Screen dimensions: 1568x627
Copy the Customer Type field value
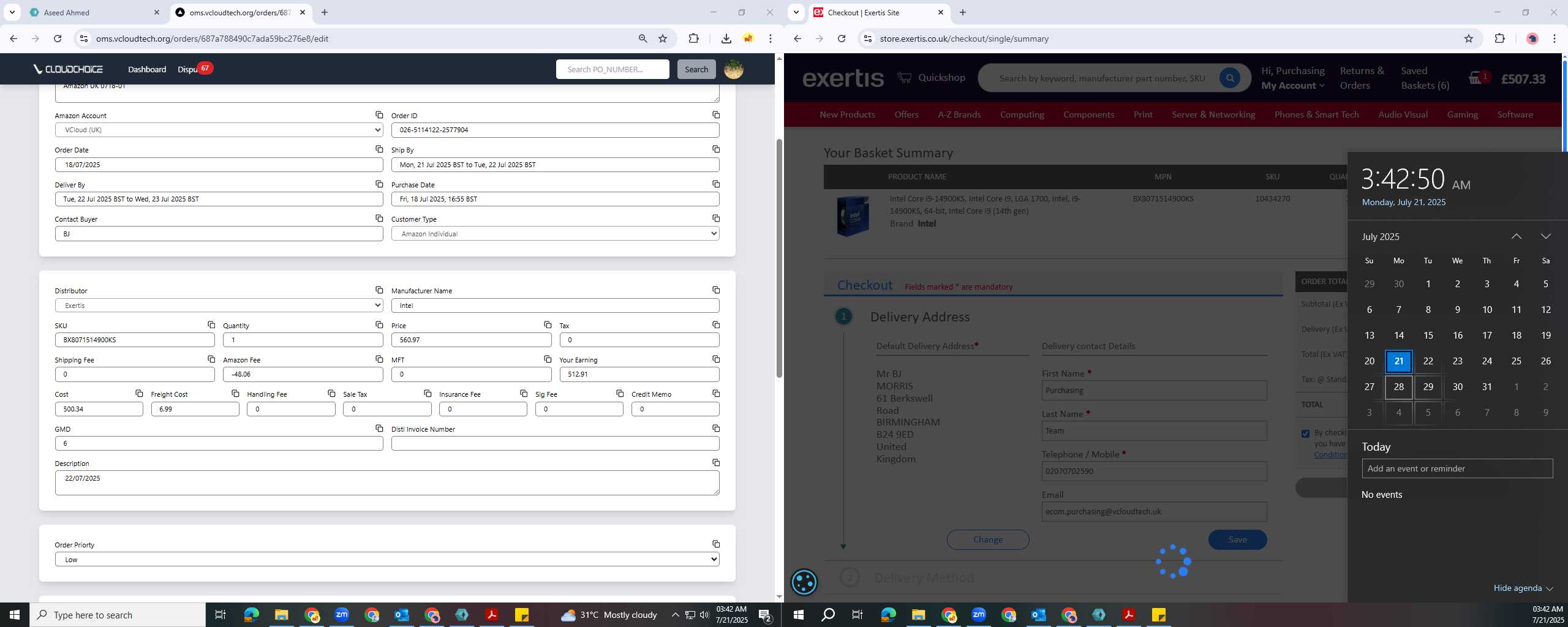point(715,219)
